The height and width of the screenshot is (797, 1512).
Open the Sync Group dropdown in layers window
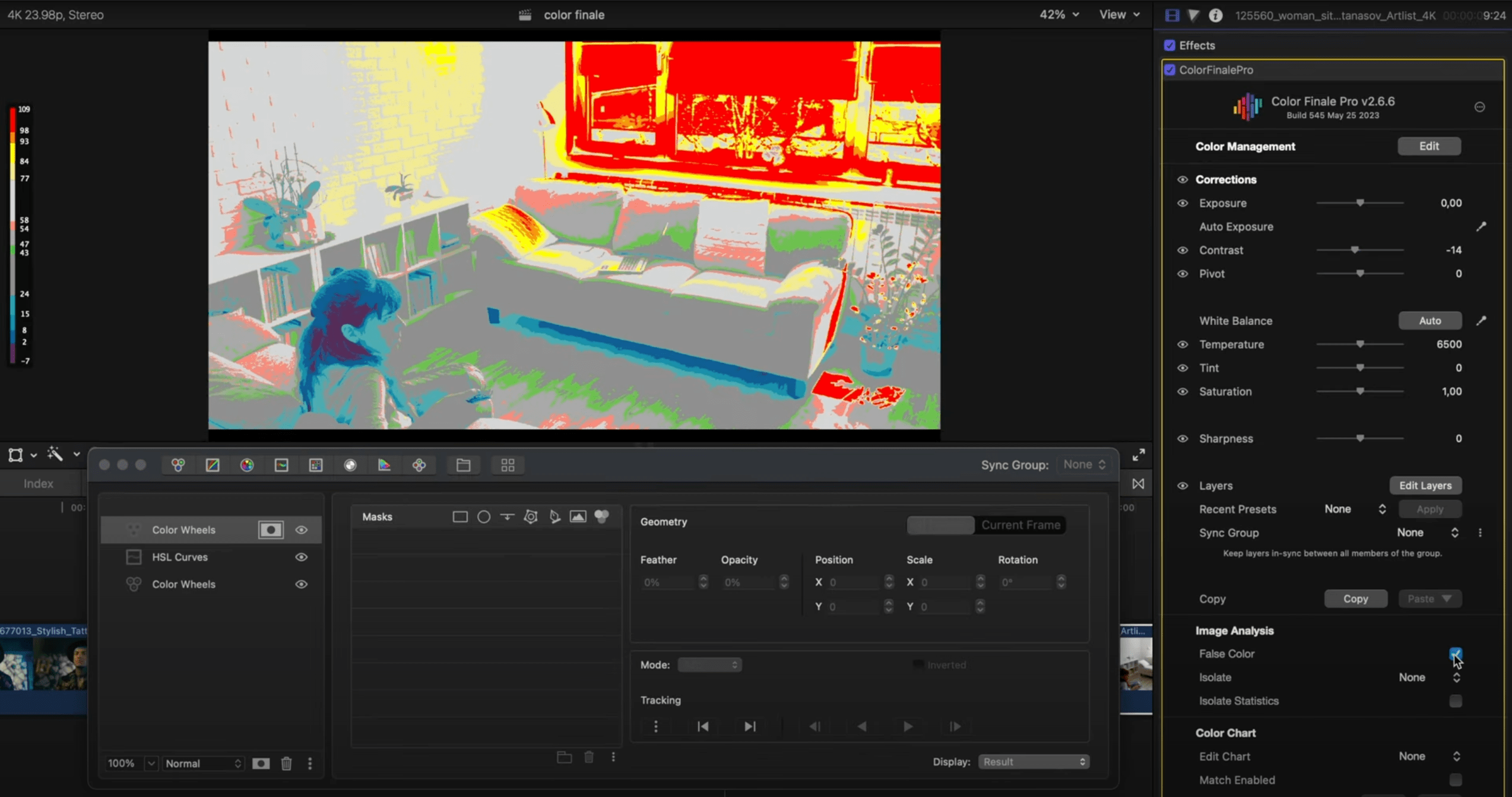click(1084, 465)
